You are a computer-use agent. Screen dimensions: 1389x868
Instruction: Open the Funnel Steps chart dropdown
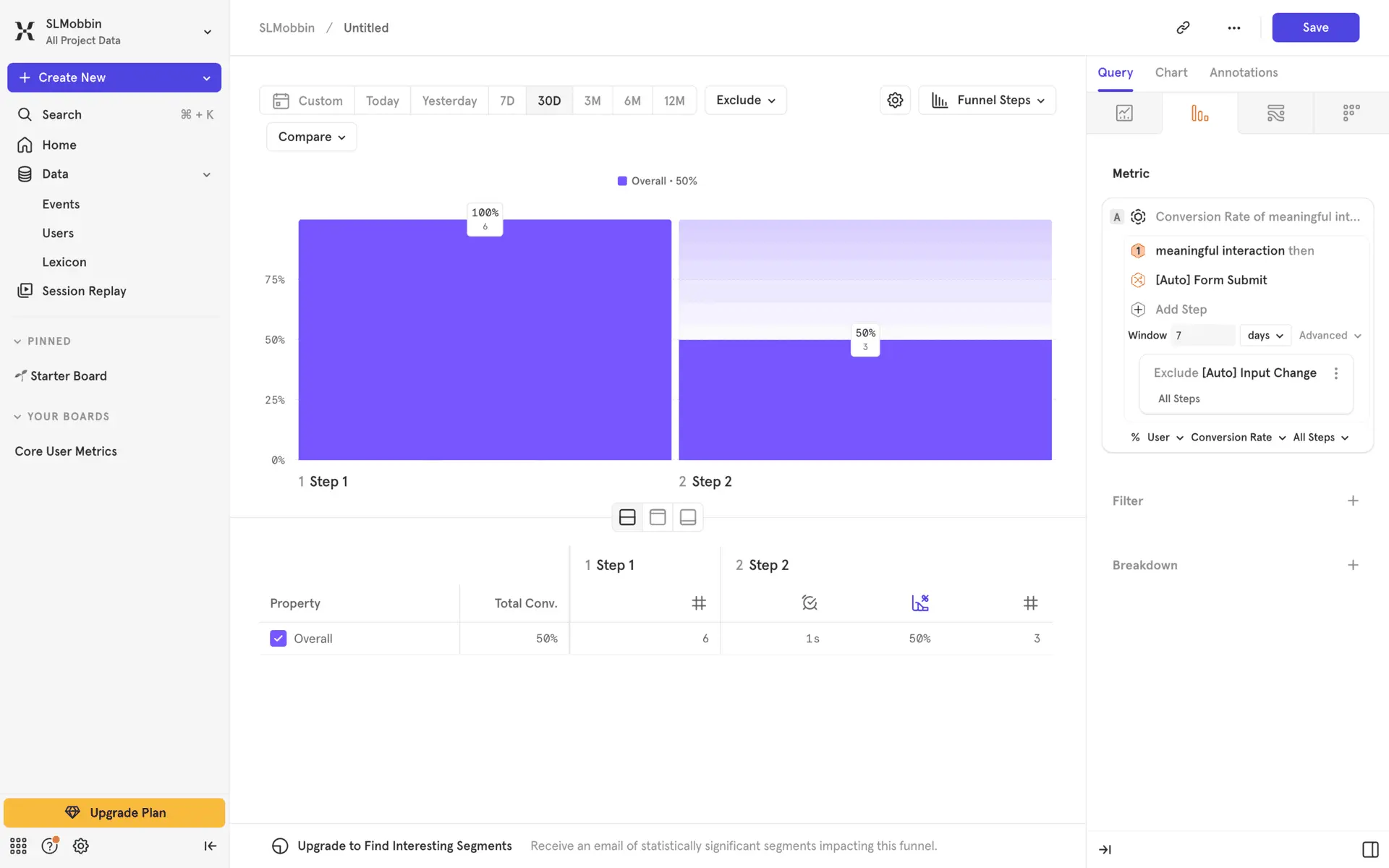987,100
